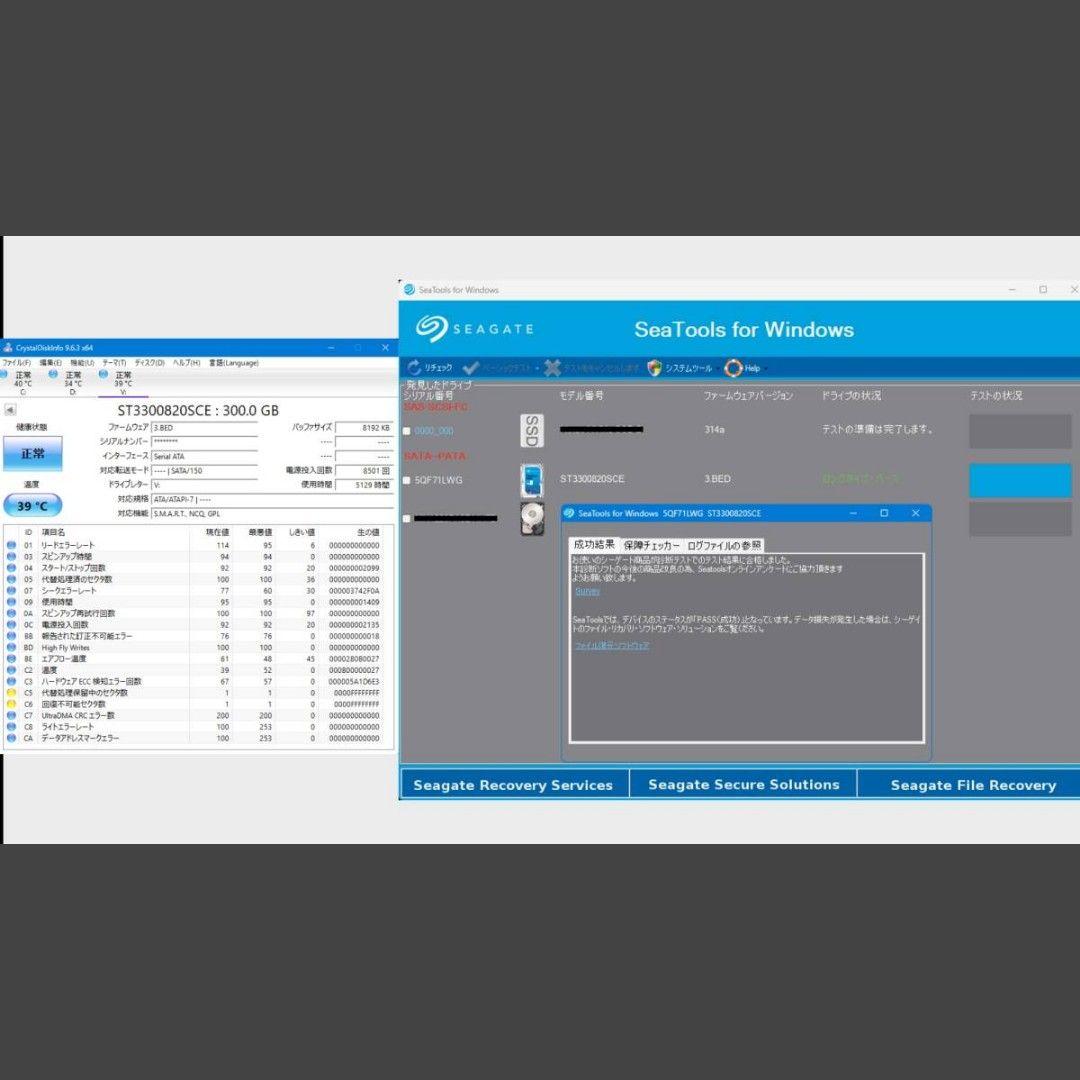This screenshot has width=1080, height=1080.
Task: Click the blue test progress bar
Action: pyautogui.click(x=1019, y=480)
